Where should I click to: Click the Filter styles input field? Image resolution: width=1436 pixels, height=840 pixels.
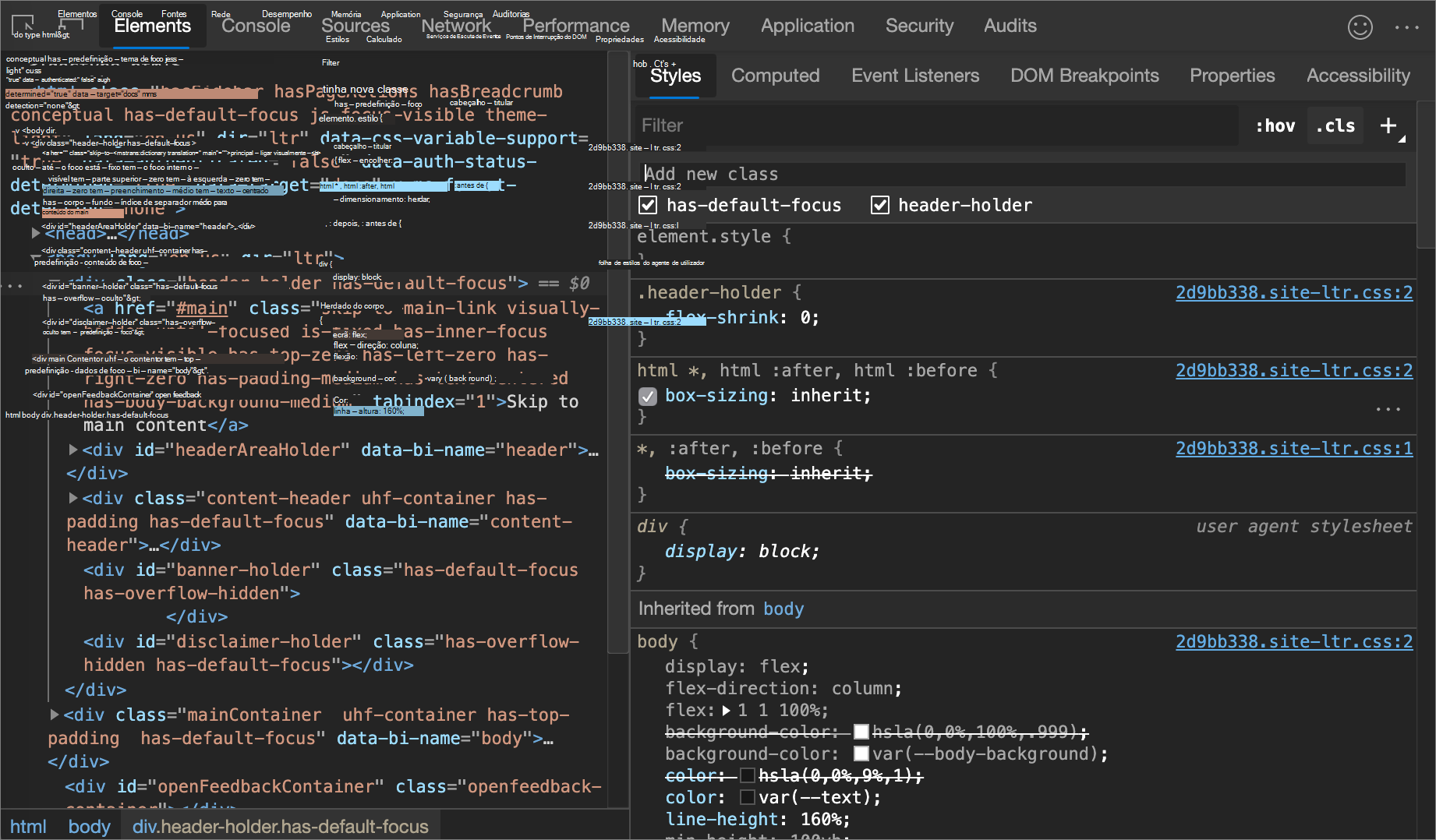point(936,125)
